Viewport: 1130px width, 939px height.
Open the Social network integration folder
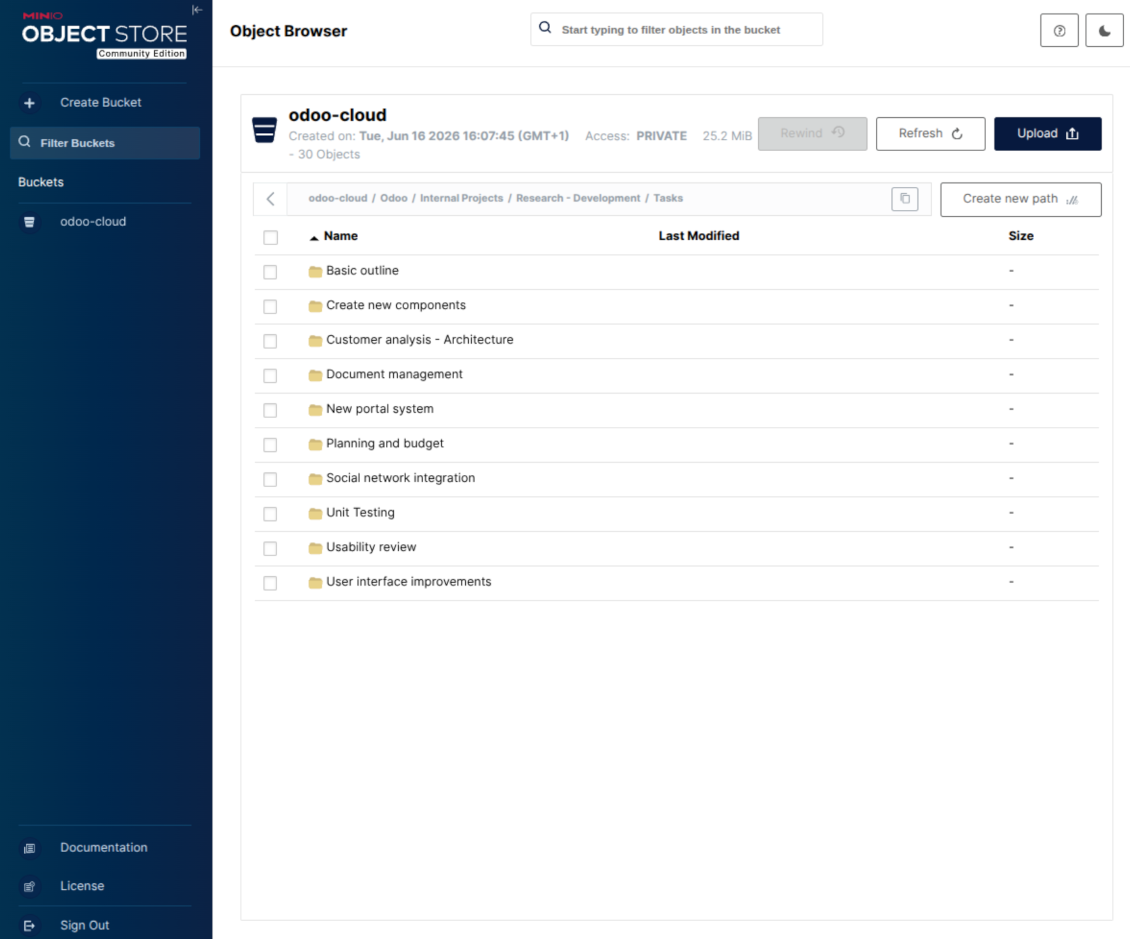pyautogui.click(x=401, y=479)
